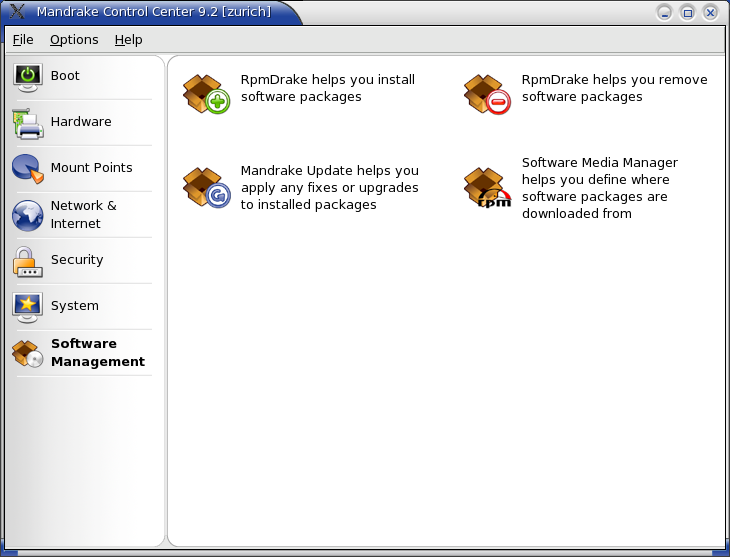730x557 pixels.
Task: Click the X logo in title bar
Action: pyautogui.click(x=17, y=11)
